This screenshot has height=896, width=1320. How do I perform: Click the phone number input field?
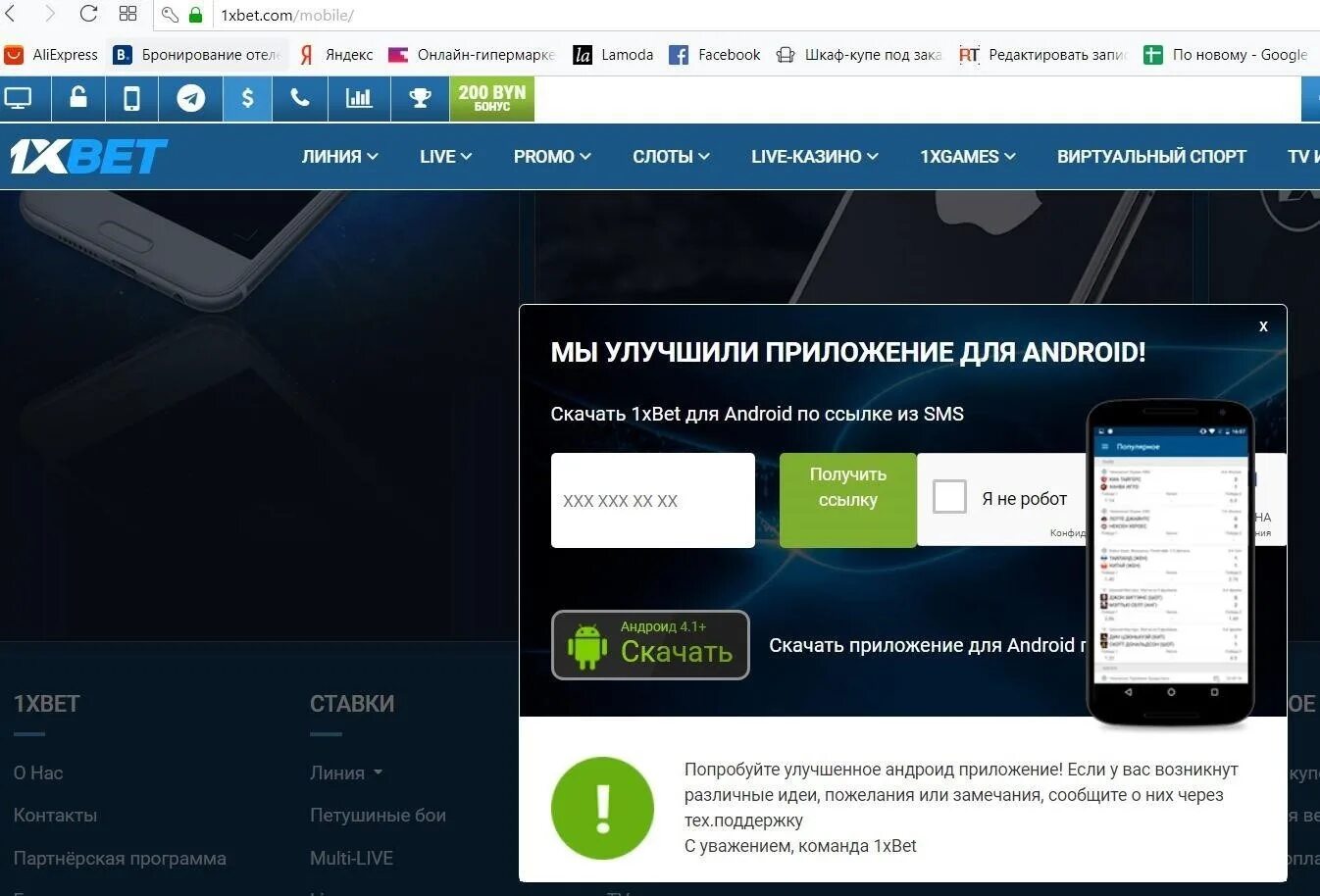click(x=653, y=500)
